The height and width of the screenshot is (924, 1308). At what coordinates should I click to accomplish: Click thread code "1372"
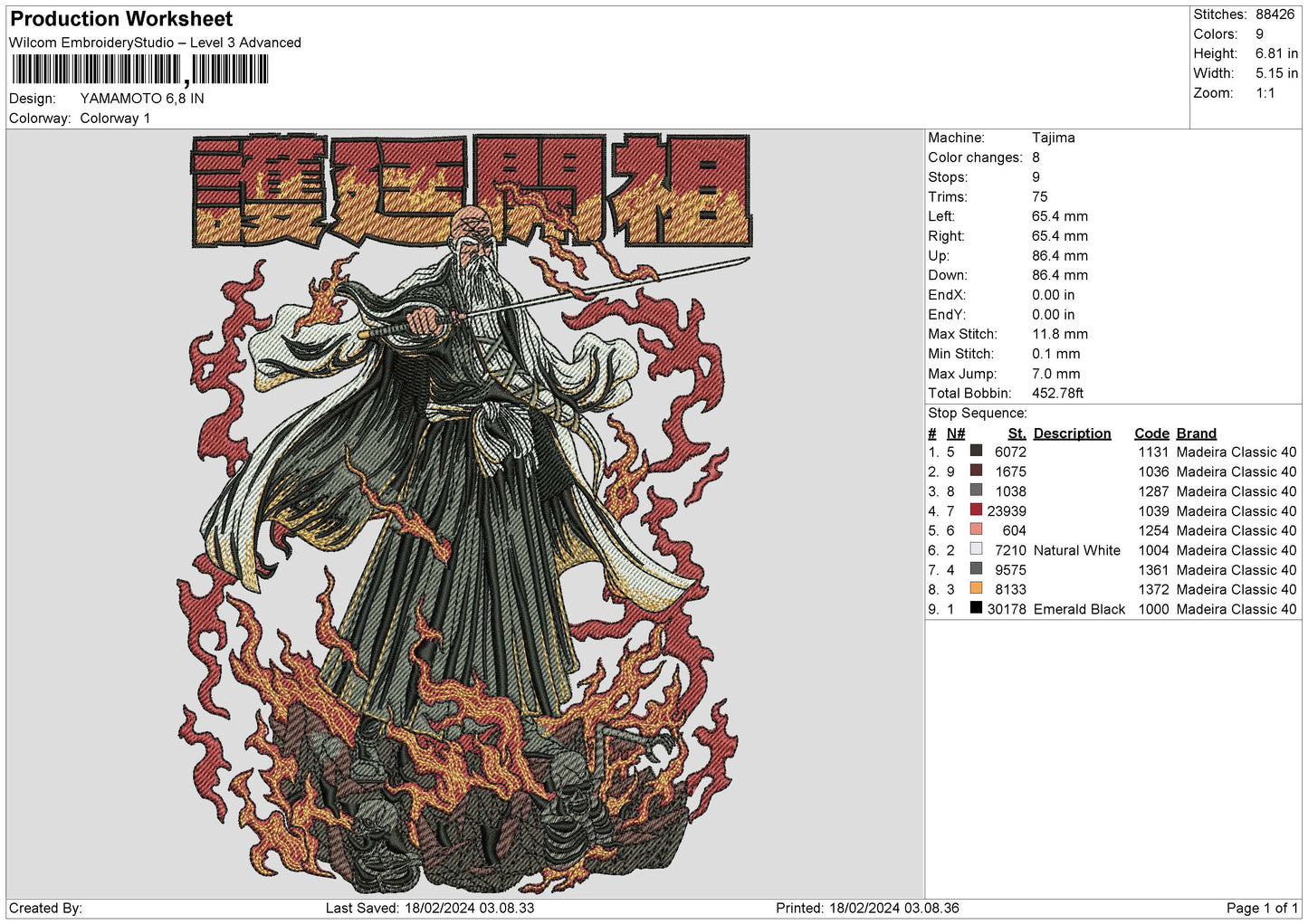coord(1153,590)
